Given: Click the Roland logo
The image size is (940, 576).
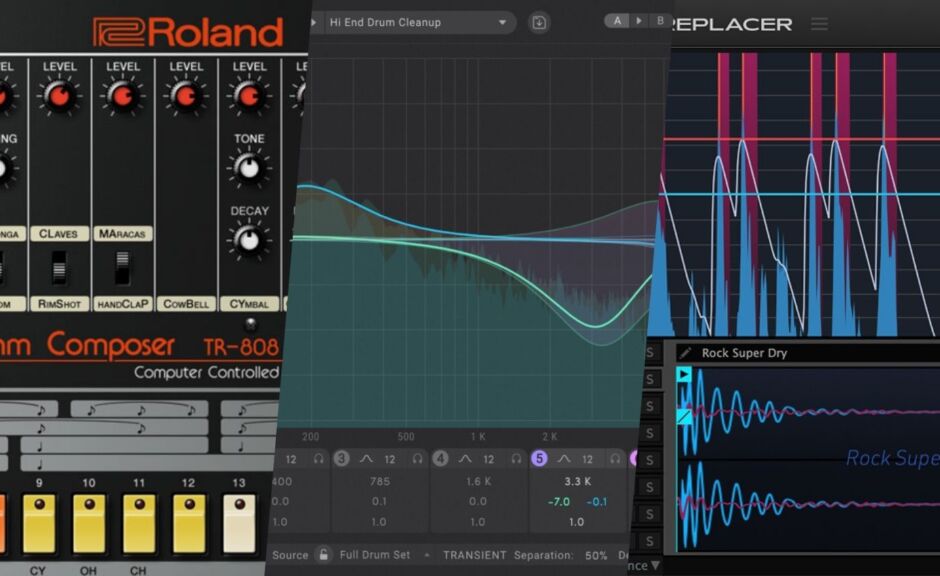Looking at the screenshot, I should (188, 32).
